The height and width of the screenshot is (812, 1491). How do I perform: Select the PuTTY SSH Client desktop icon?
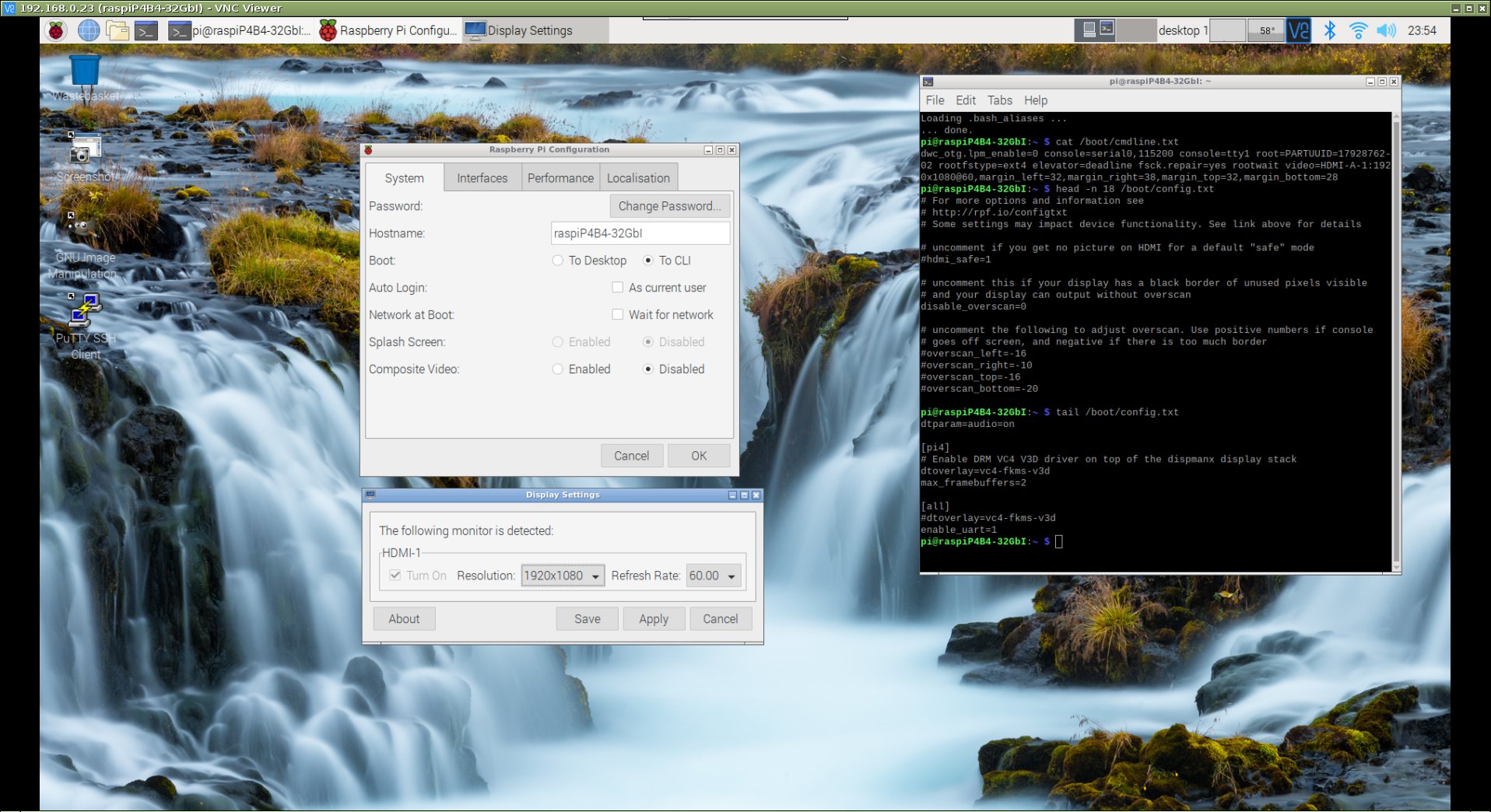(x=86, y=327)
